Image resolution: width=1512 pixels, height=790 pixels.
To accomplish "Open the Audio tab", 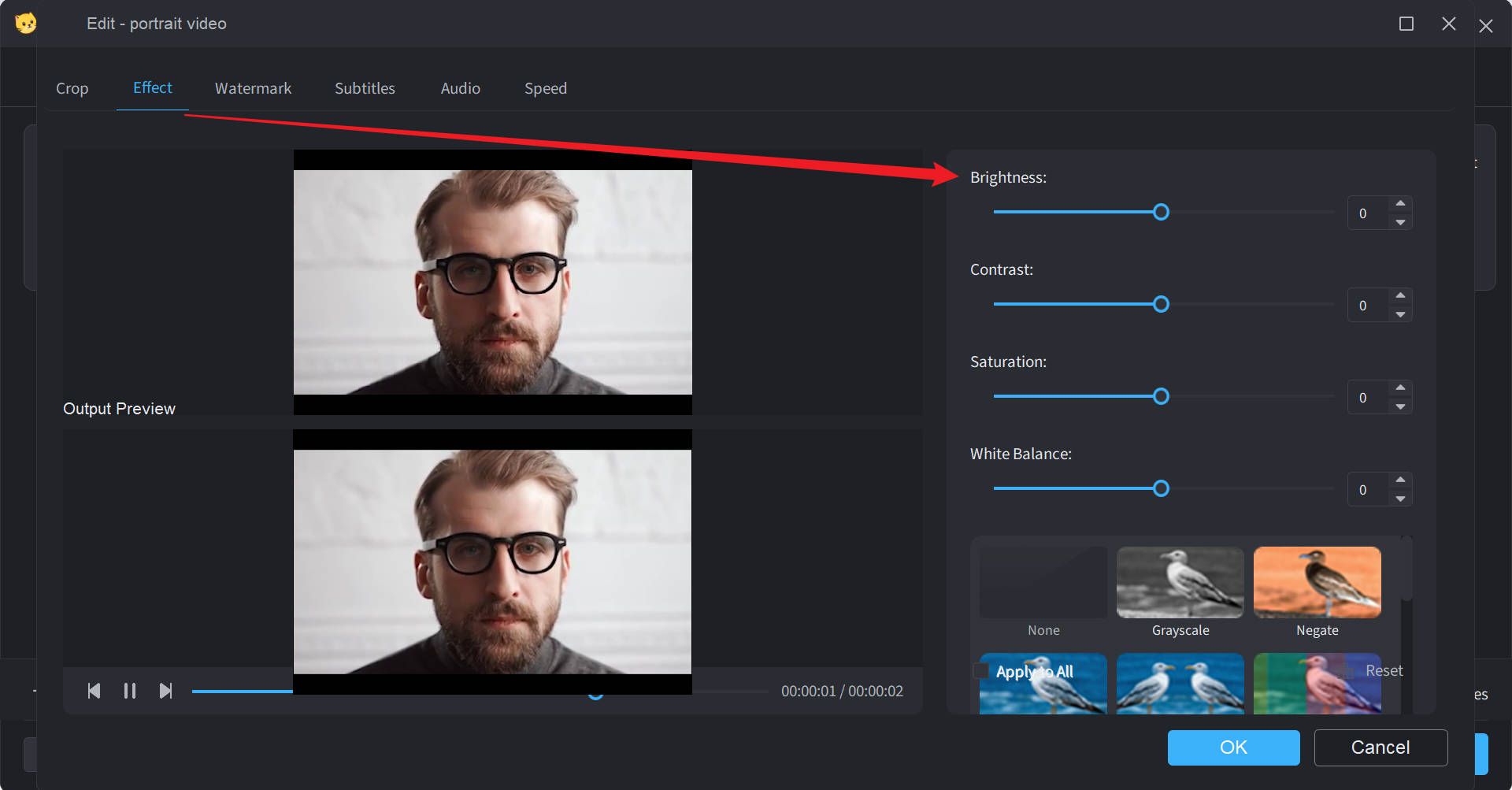I will click(460, 88).
